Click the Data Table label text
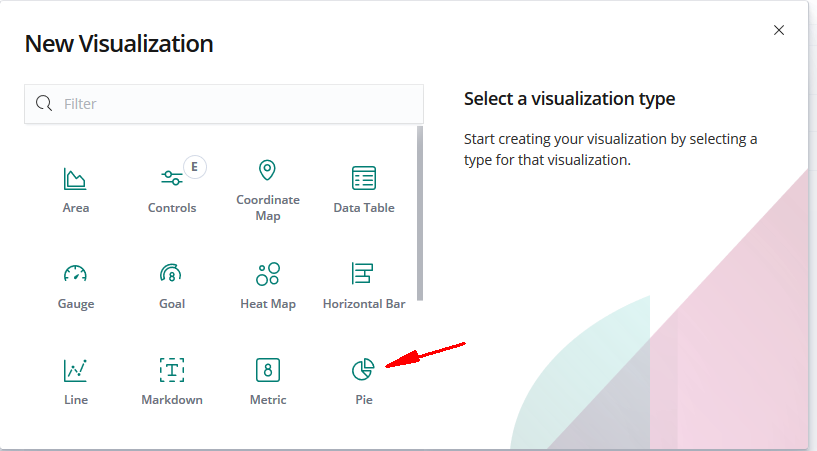This screenshot has height=451, width=817. coord(364,208)
